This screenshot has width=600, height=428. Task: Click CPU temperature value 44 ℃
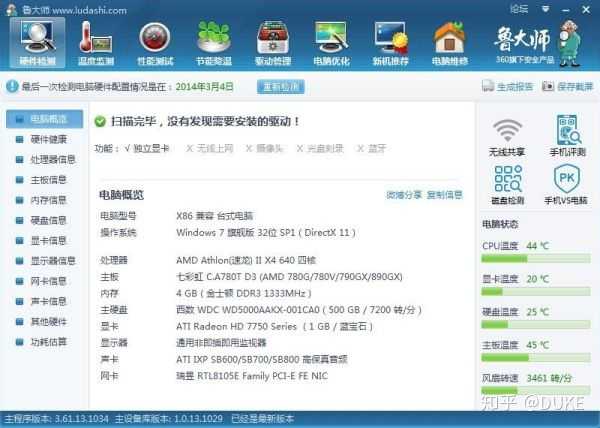(x=538, y=246)
